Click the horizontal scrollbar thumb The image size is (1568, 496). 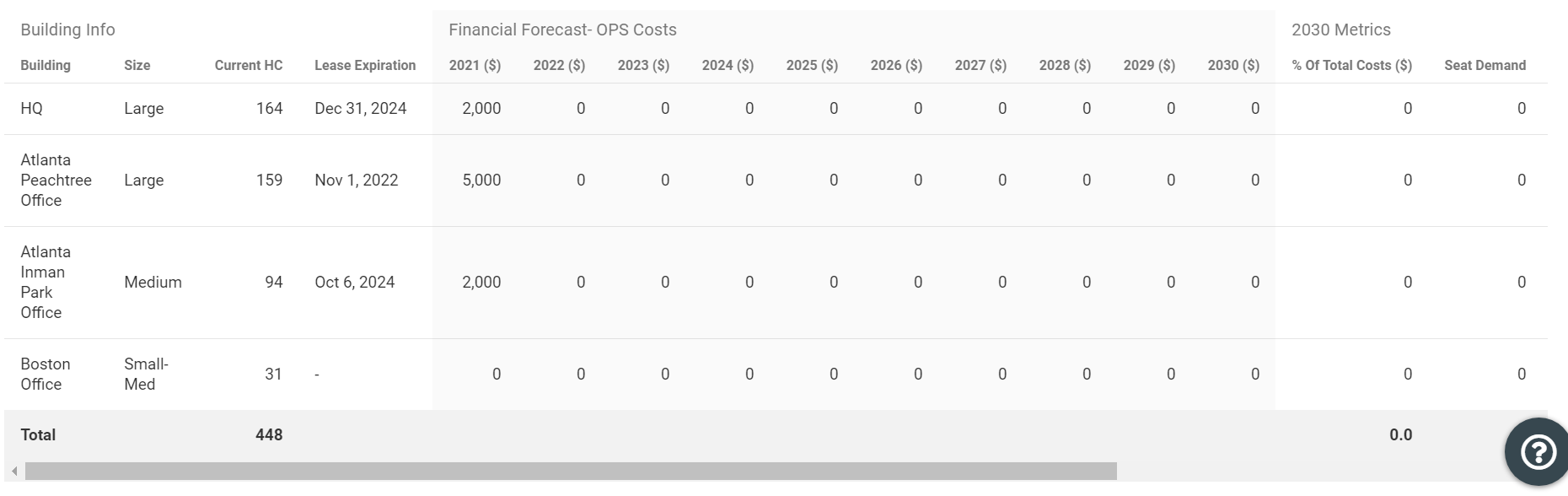tap(571, 471)
